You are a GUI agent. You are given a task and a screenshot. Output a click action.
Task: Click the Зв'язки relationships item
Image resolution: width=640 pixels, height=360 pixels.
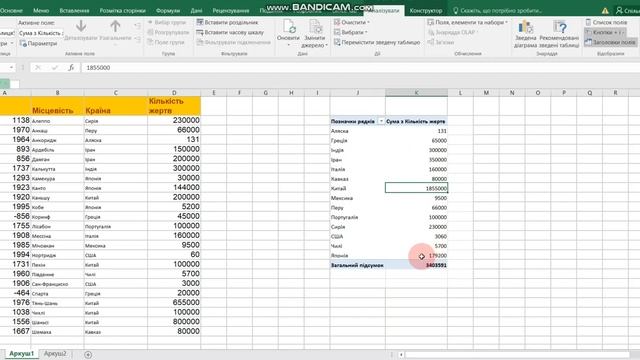pyautogui.click(x=440, y=42)
